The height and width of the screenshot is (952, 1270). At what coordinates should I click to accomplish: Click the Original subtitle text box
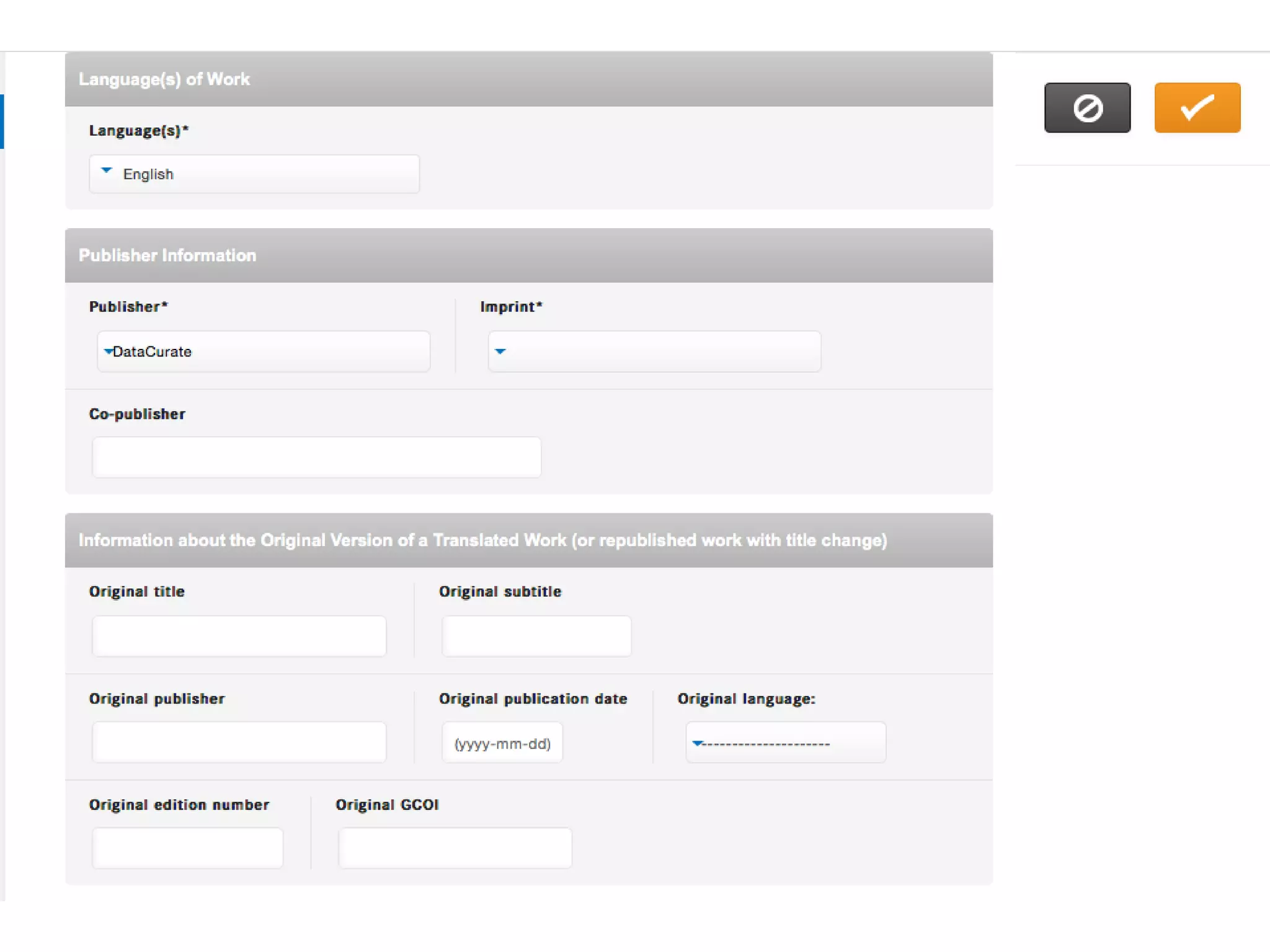coord(536,636)
